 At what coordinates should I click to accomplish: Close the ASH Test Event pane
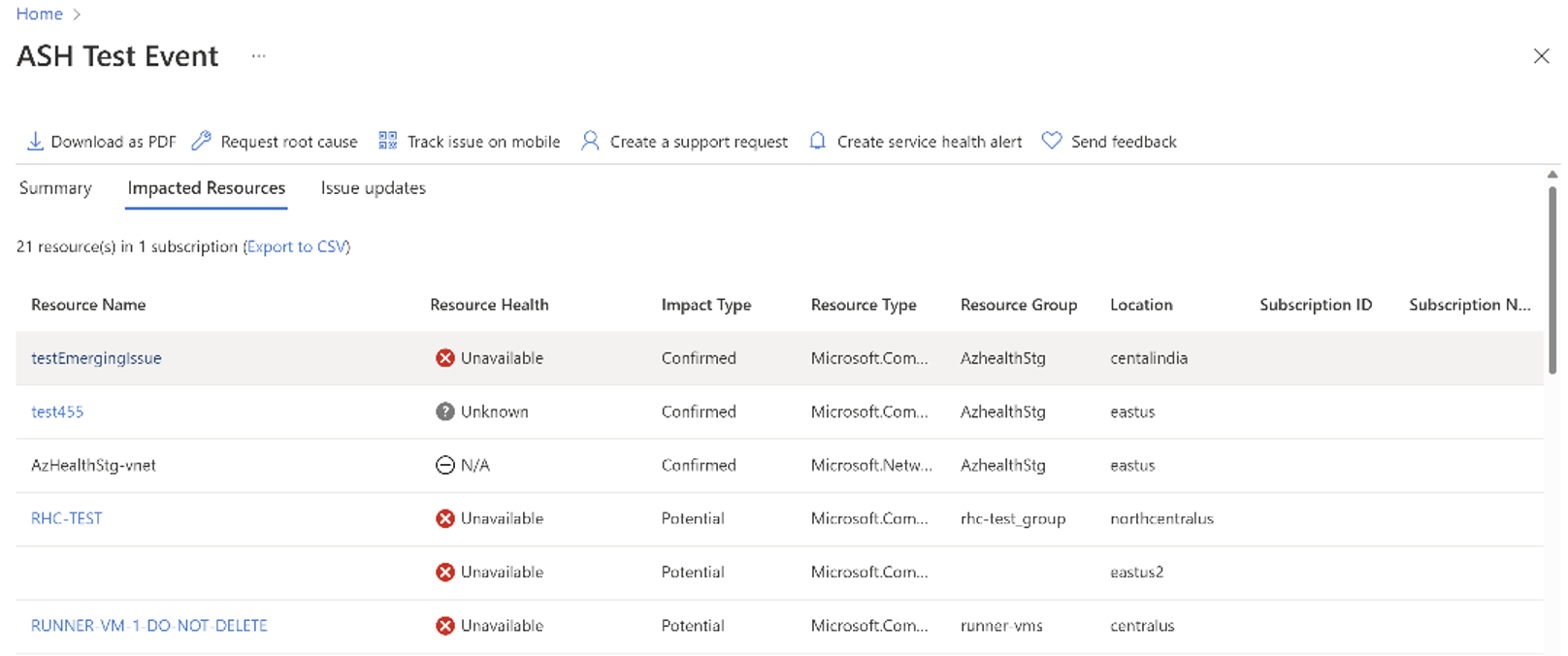[x=1541, y=56]
